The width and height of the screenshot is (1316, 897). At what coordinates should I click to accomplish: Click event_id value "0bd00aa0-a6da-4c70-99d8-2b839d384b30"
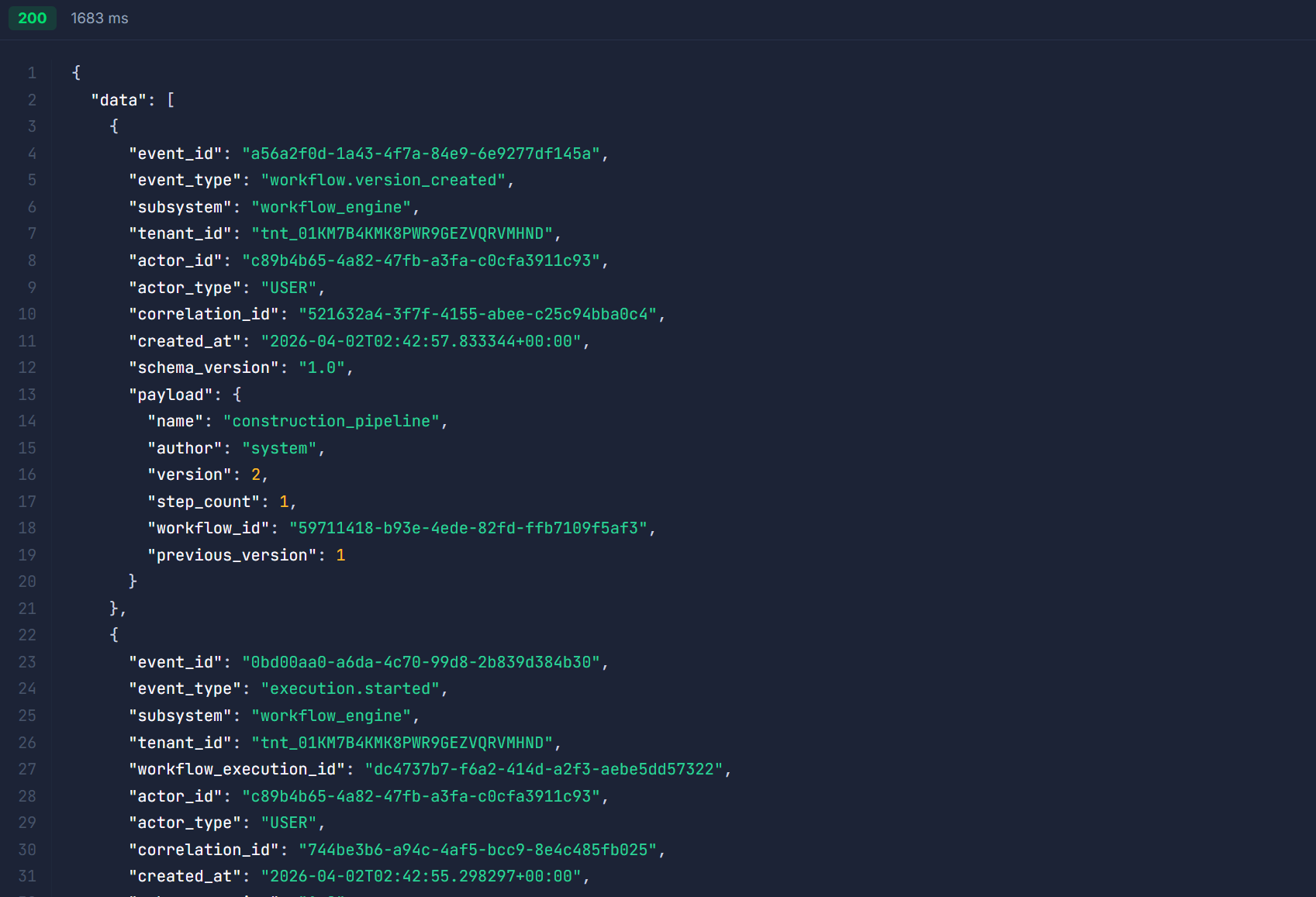click(x=421, y=662)
